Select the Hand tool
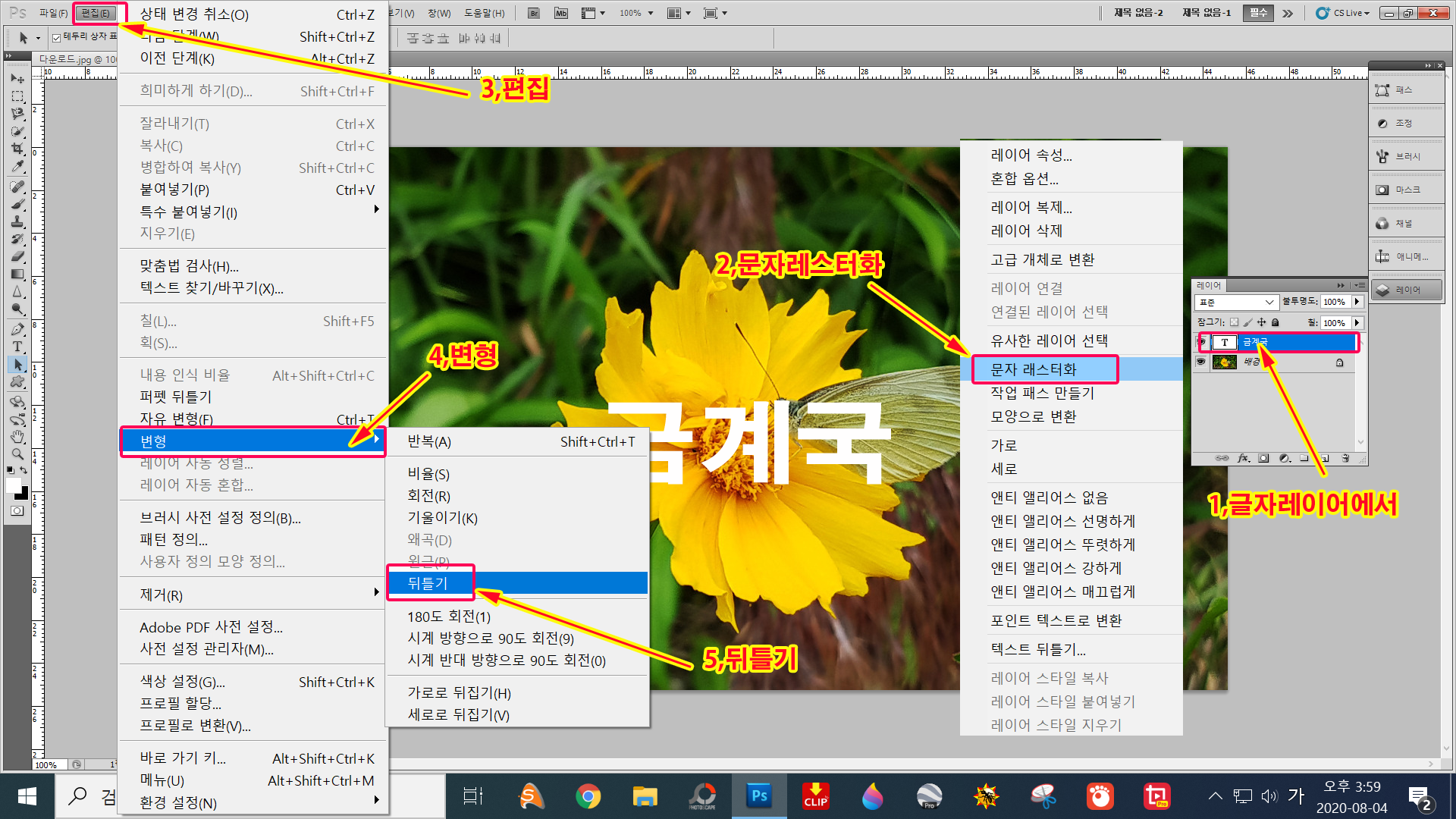This screenshot has height=819, width=1456. [17, 437]
